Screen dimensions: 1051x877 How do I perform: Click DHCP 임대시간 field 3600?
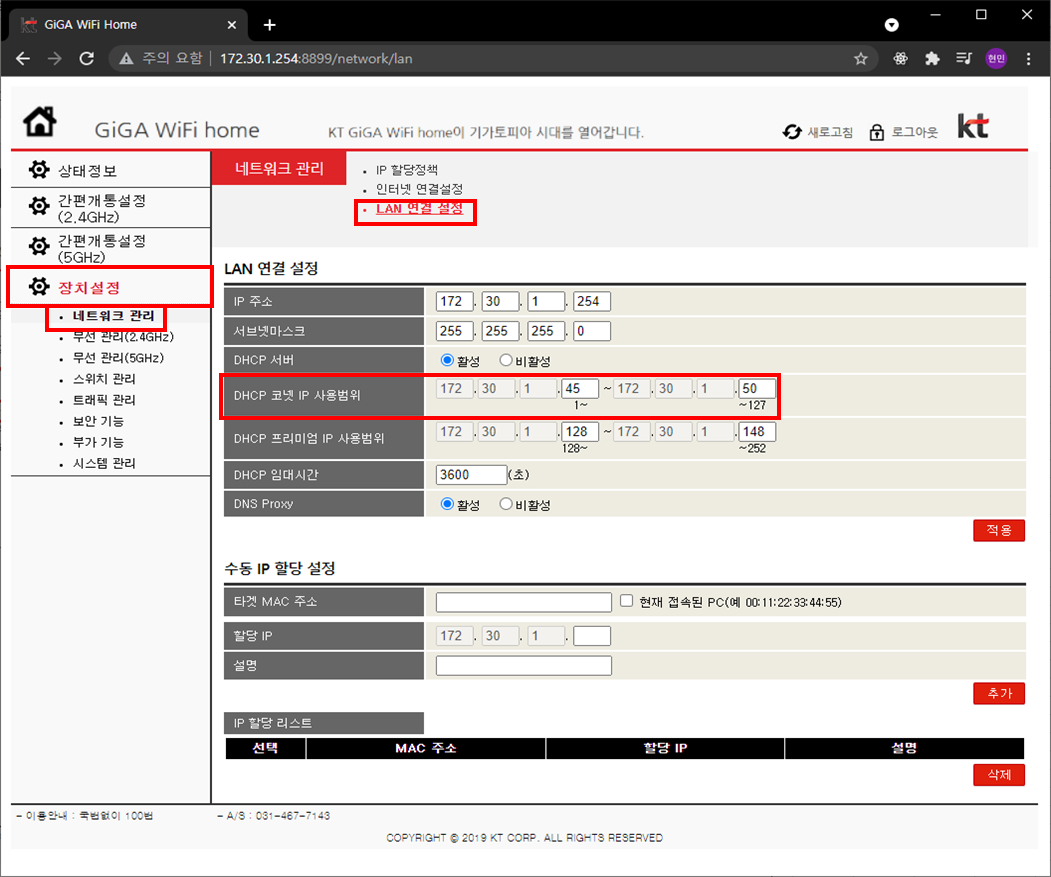pyautogui.click(x=471, y=475)
